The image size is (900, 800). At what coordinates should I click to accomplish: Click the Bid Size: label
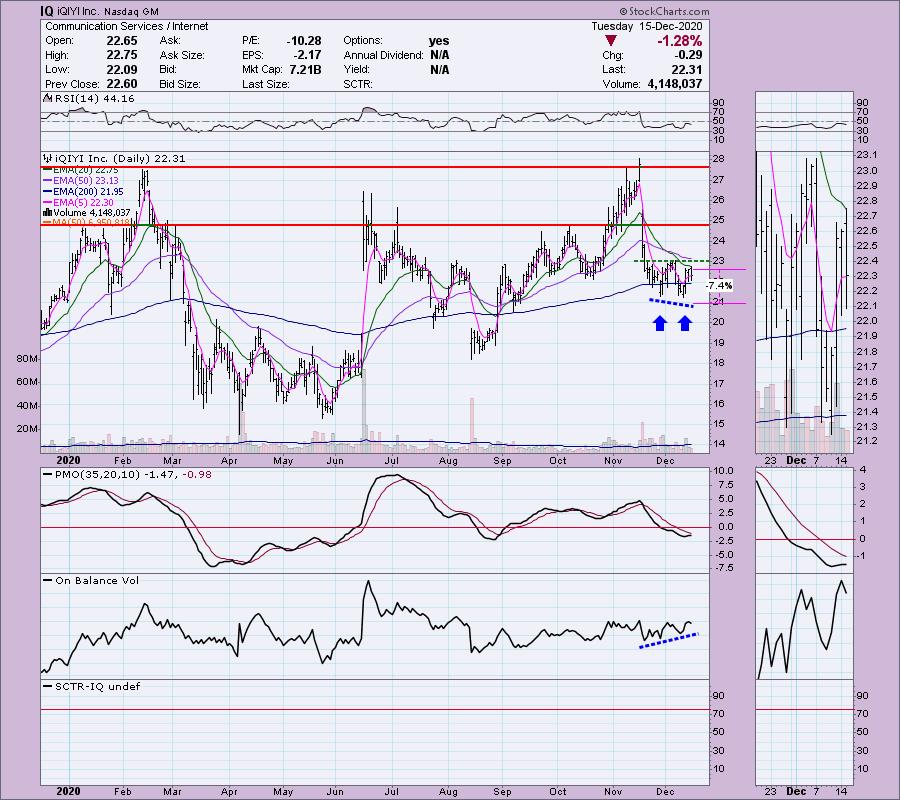coord(180,84)
